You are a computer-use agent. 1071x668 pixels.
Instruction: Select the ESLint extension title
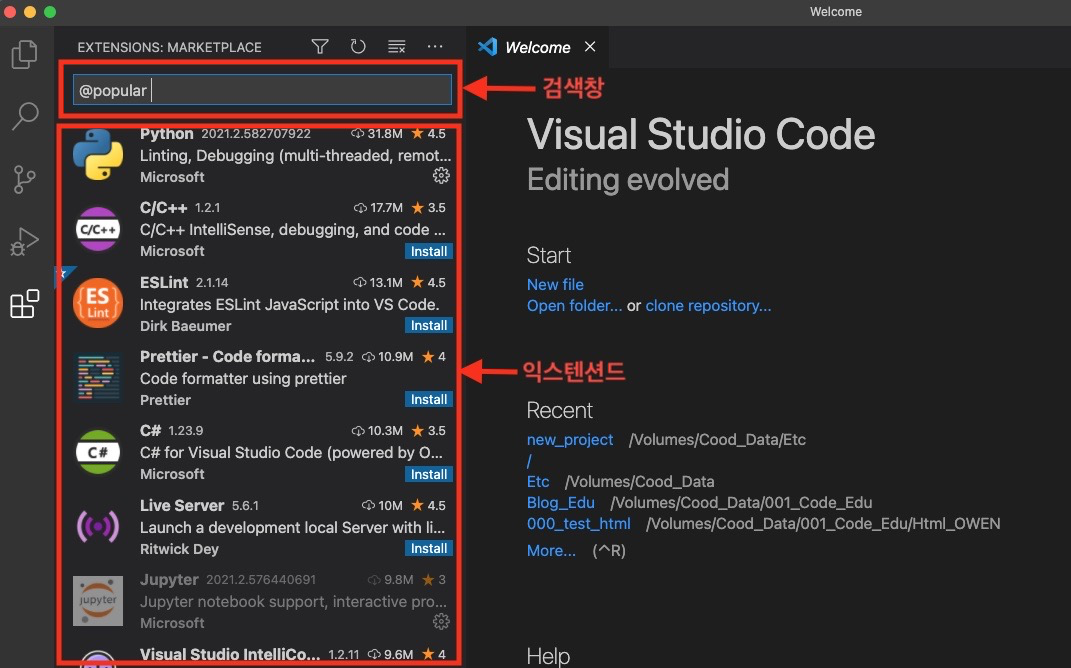pyautogui.click(x=164, y=282)
